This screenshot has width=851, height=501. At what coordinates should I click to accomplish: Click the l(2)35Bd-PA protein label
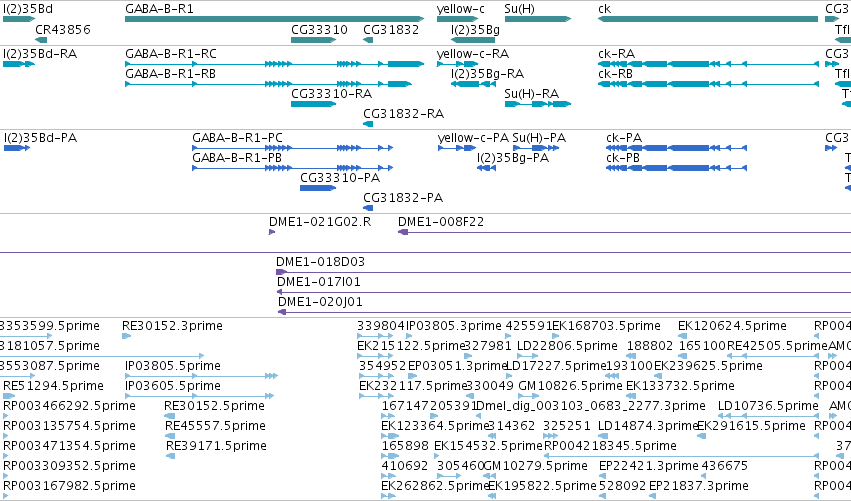40,138
